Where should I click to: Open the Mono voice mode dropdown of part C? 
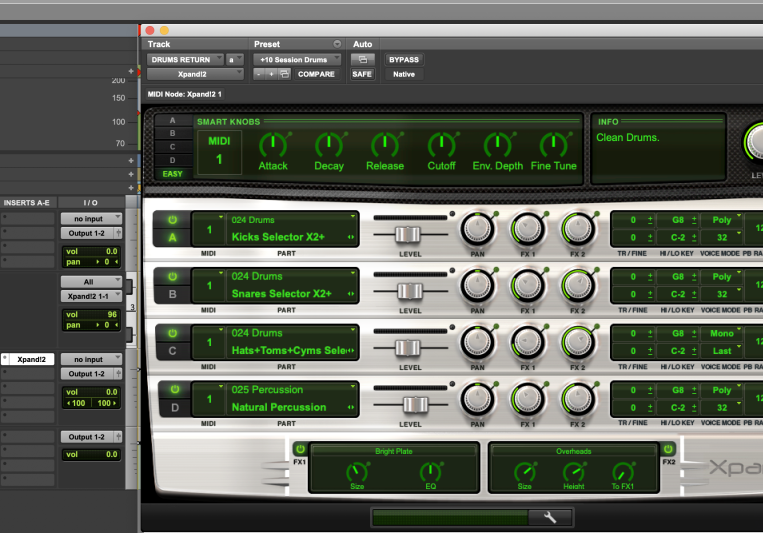click(723, 333)
